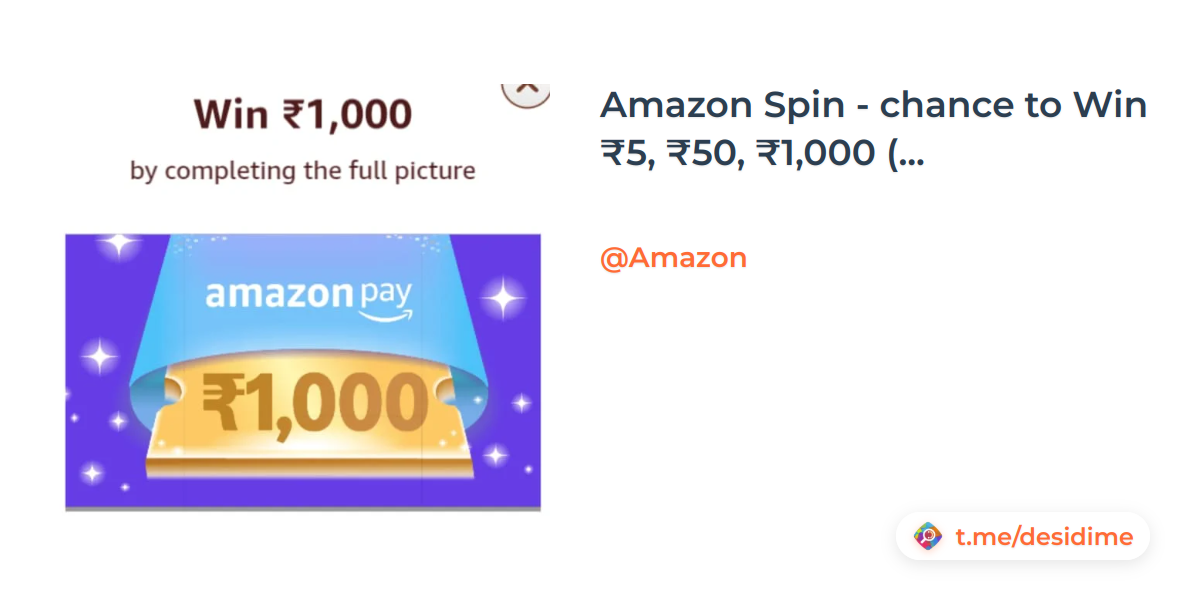Click the DesiDime logo icon
Viewport: 1200px width, 600px height.
[x=929, y=537]
